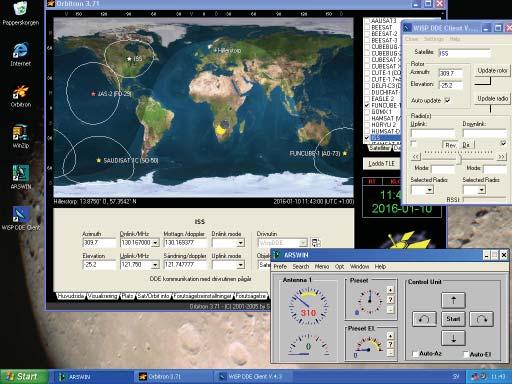Click ARSWIN rotate down arrow button
Screen dimensions: 512x384
tap(453, 338)
